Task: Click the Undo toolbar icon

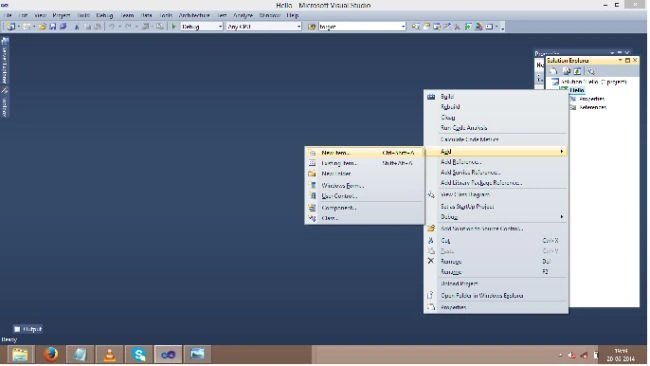Action: click(111, 27)
